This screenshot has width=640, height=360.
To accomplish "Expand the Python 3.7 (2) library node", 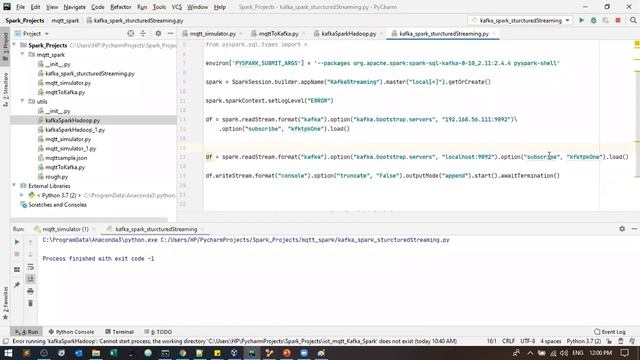I will tap(22, 195).
